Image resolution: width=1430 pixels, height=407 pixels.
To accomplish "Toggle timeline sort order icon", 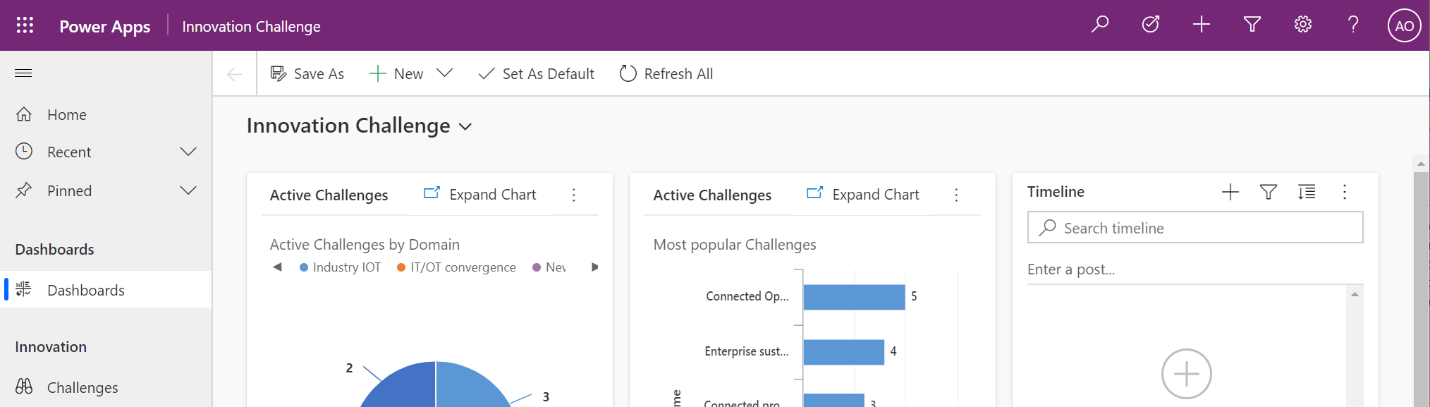I will 1306,192.
